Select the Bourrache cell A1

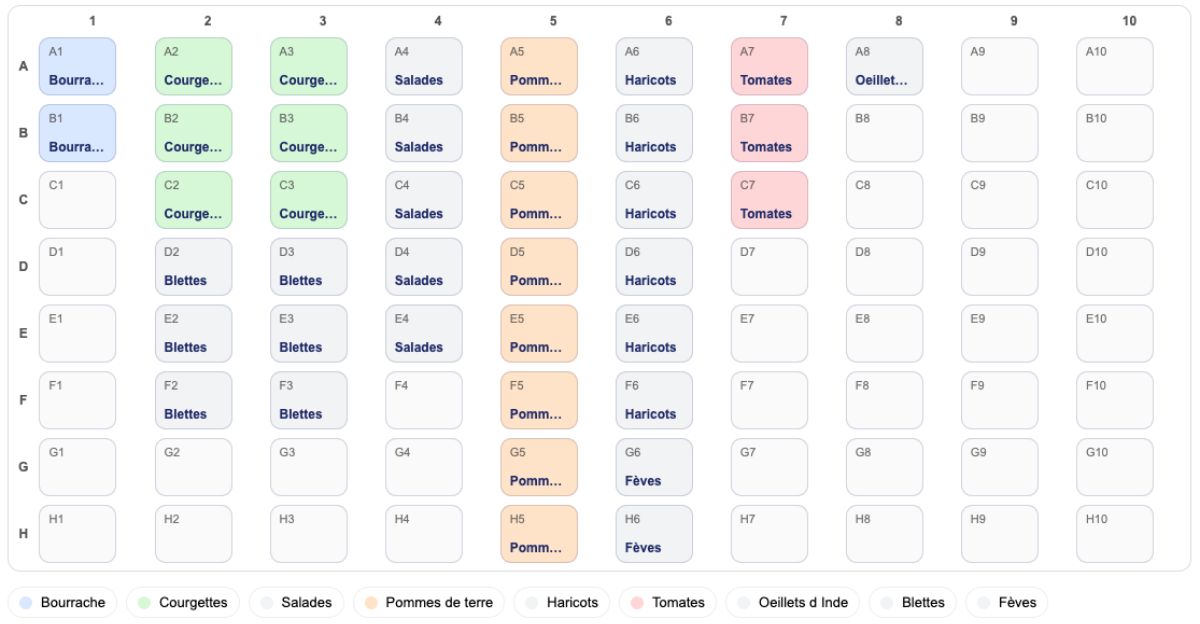point(77,66)
